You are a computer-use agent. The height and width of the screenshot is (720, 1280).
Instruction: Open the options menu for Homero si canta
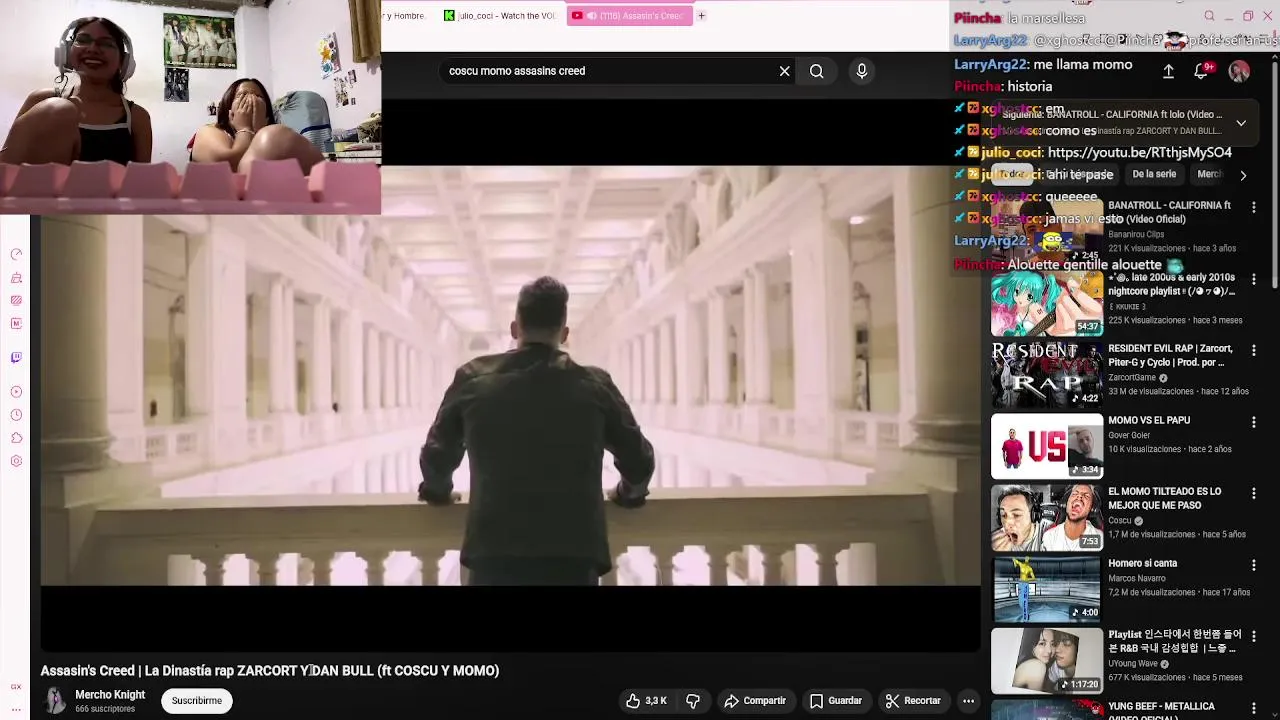pos(1253,565)
